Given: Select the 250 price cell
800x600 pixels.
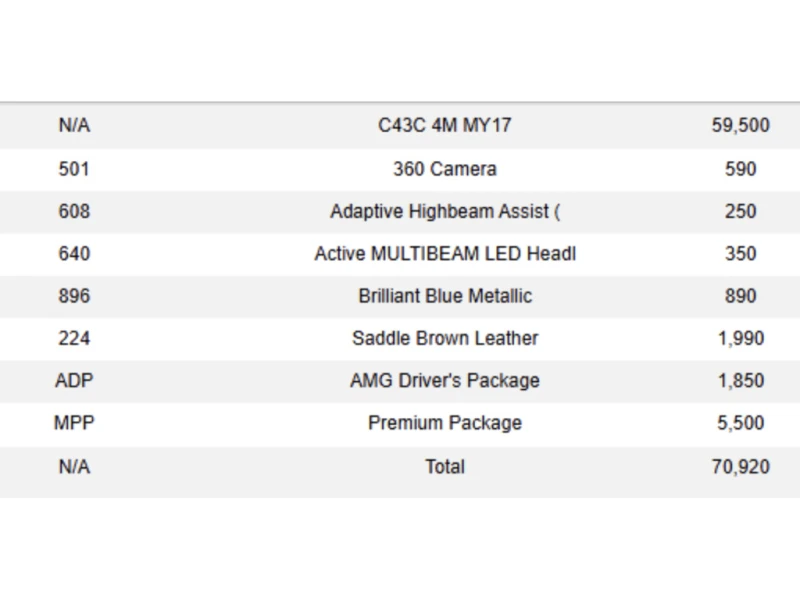Looking at the screenshot, I should pyautogui.click(x=740, y=211).
